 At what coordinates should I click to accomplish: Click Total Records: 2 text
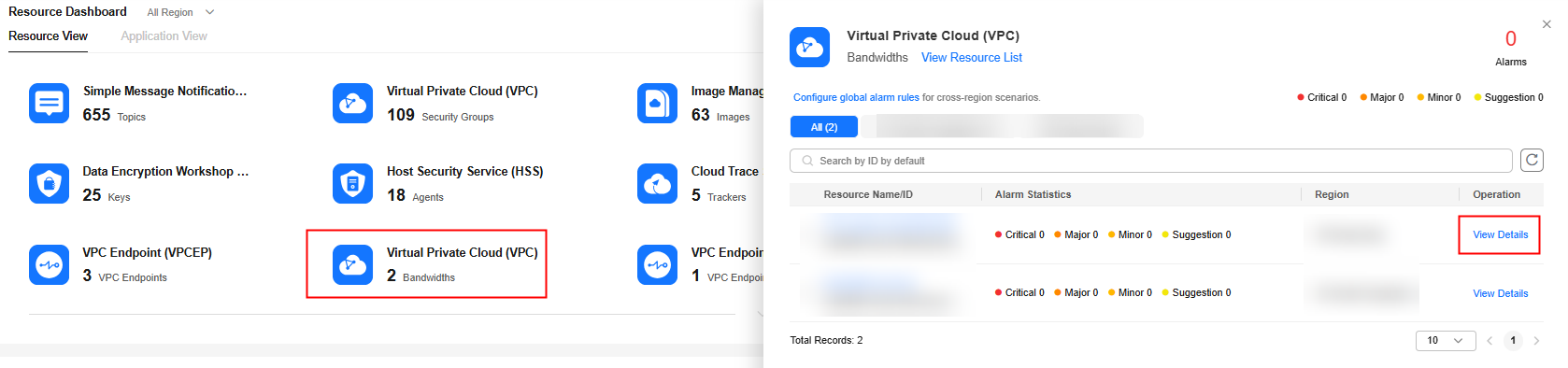tap(826, 340)
